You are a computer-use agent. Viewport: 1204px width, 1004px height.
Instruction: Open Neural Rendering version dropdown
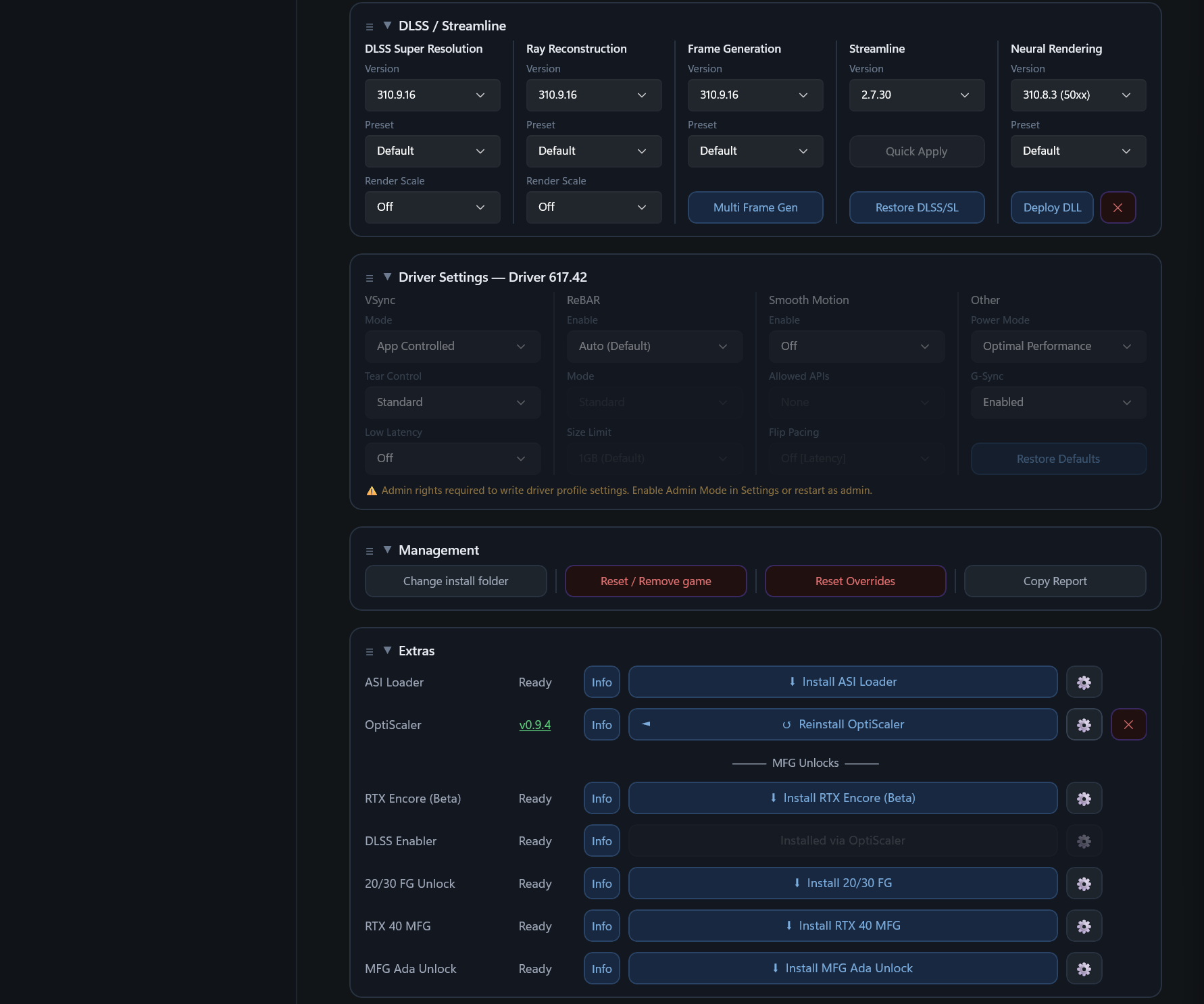(x=1078, y=95)
